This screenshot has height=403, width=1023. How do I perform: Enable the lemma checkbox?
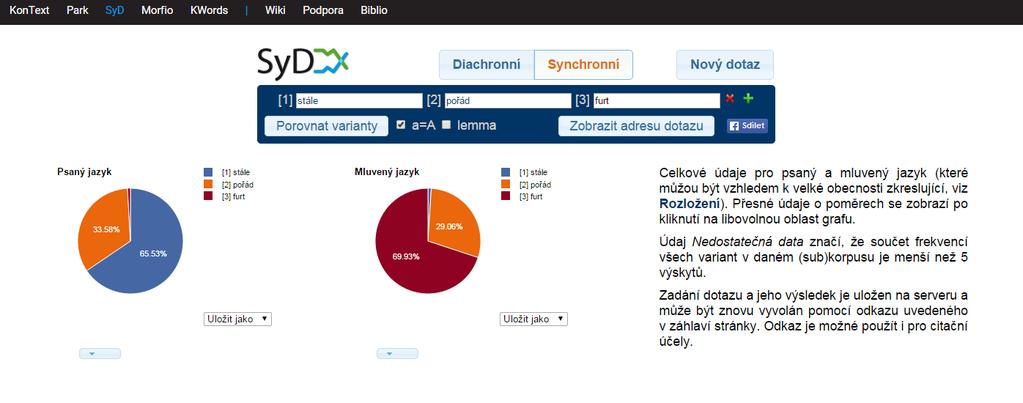[446, 125]
